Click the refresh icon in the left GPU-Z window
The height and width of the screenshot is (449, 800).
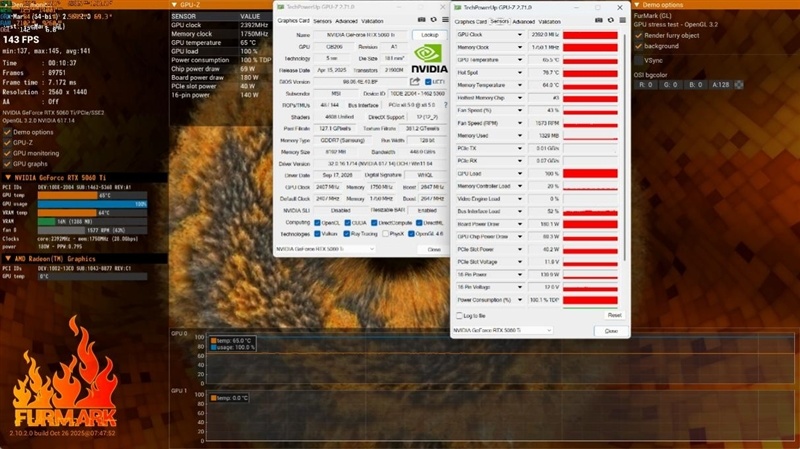coord(434,20)
